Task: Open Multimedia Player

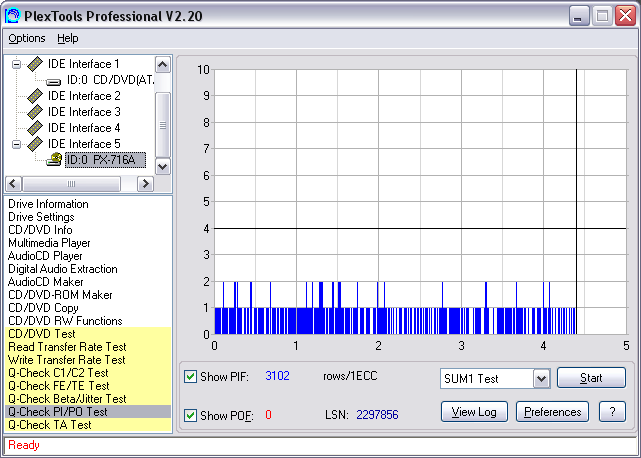Action: coord(49,243)
